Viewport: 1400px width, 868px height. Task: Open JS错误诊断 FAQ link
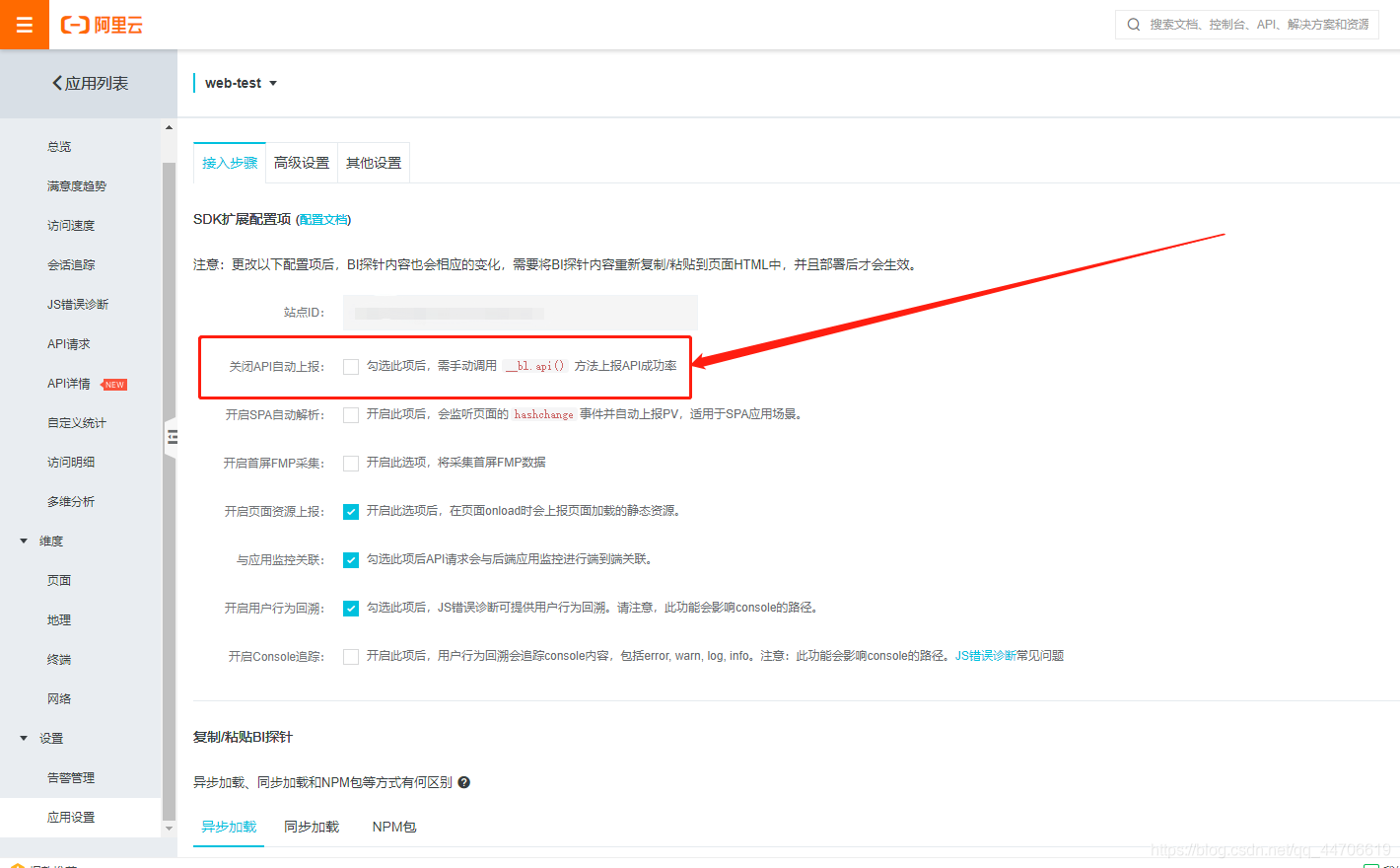pyautogui.click(x=985, y=656)
